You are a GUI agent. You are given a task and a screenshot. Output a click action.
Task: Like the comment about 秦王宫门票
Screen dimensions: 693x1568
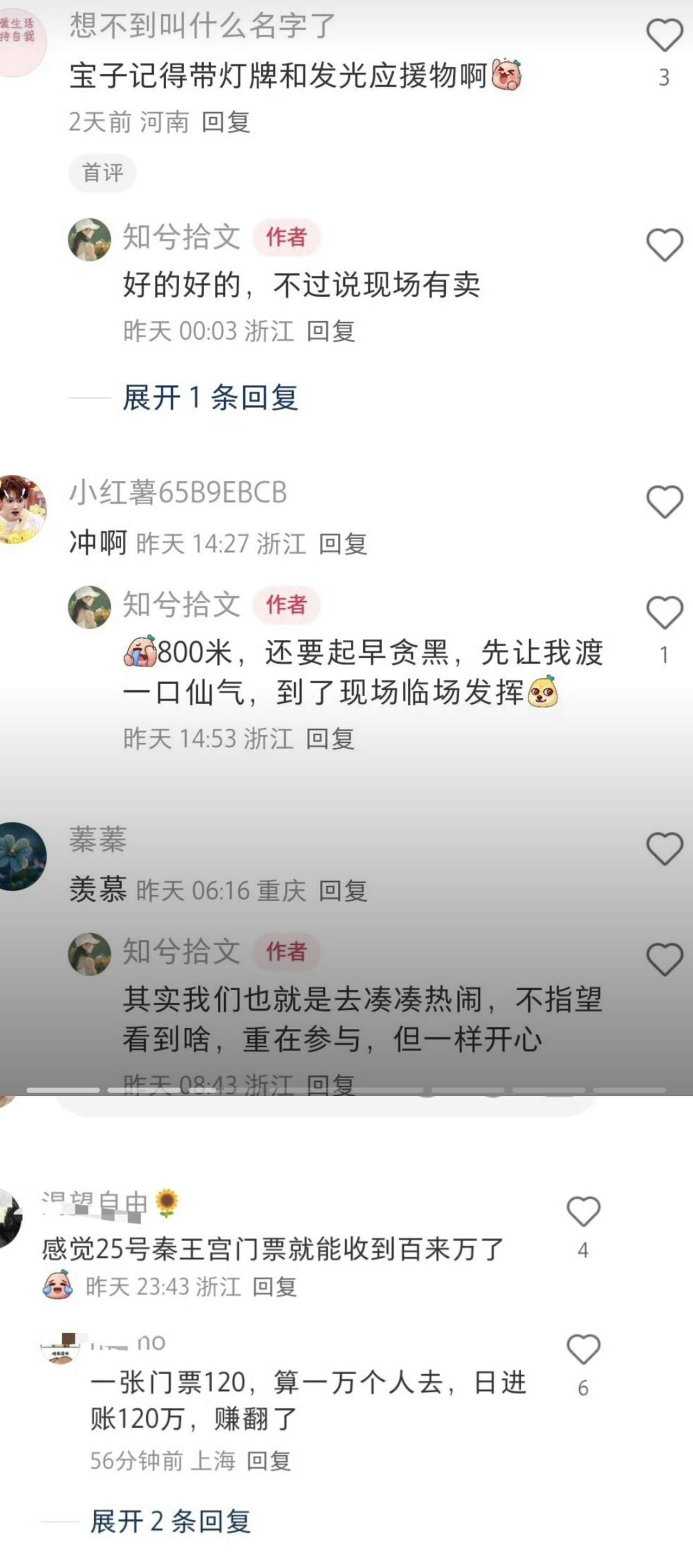[x=584, y=1211]
